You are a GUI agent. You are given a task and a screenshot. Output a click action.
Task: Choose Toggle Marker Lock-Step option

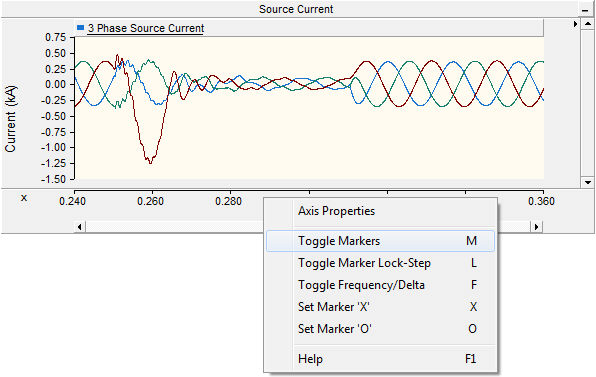380,263
